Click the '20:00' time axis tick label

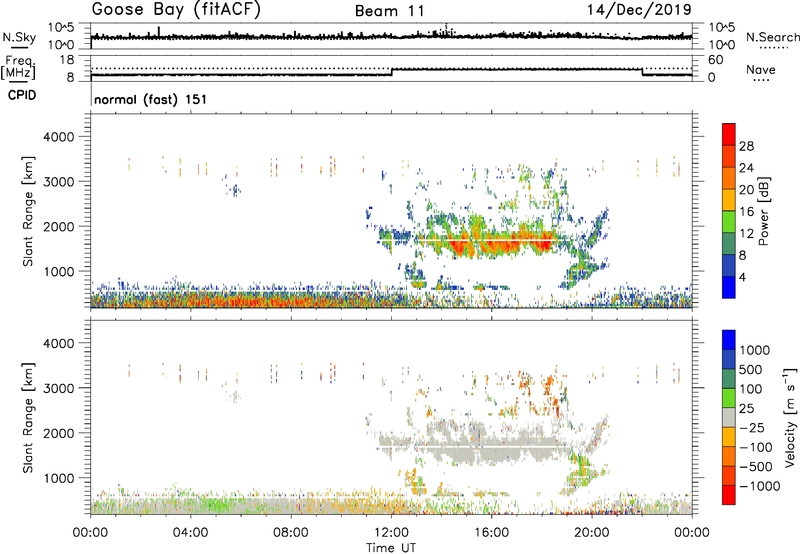(x=592, y=533)
